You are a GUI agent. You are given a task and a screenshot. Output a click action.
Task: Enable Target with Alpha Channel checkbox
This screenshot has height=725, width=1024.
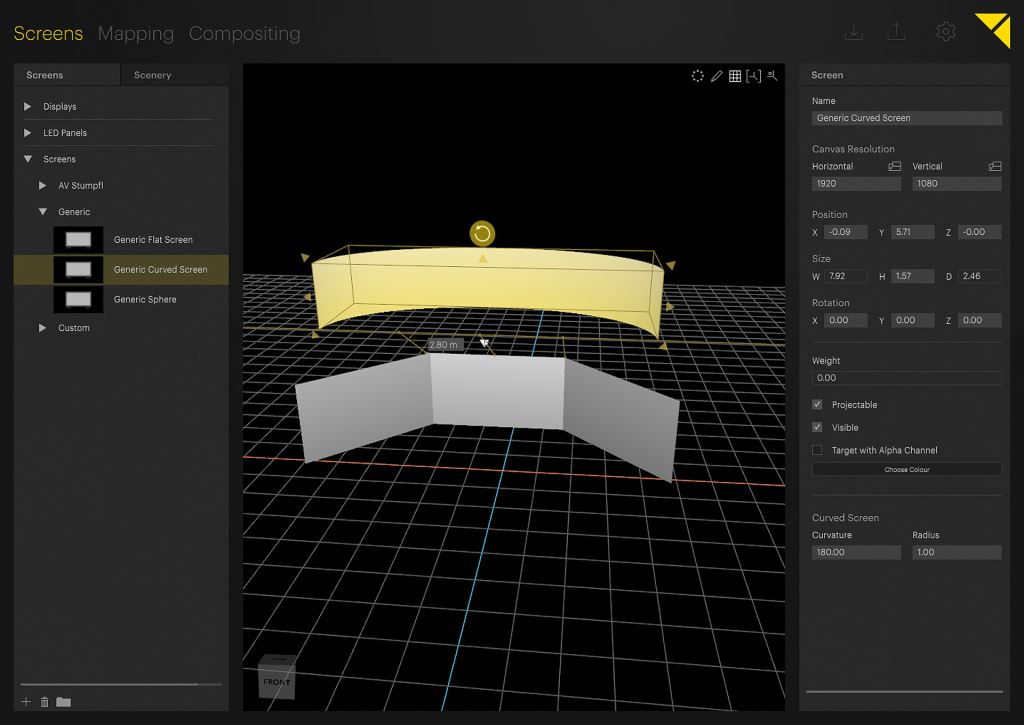point(817,451)
